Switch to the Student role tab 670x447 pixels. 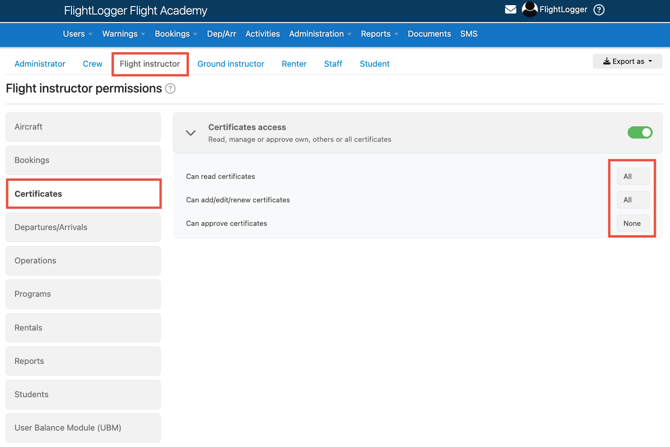point(374,64)
